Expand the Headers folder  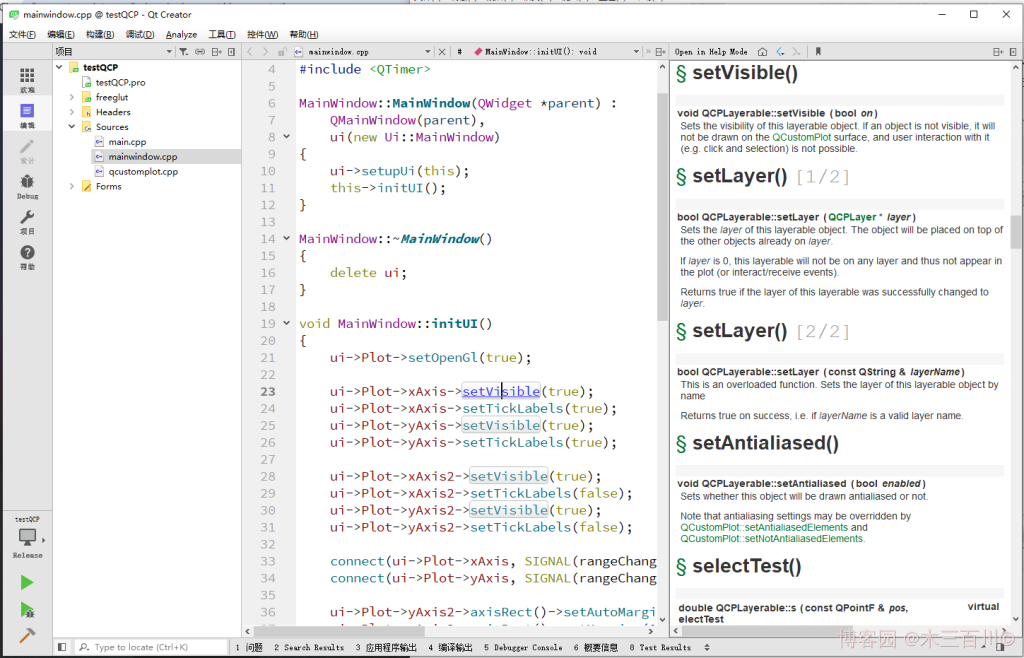coord(72,112)
